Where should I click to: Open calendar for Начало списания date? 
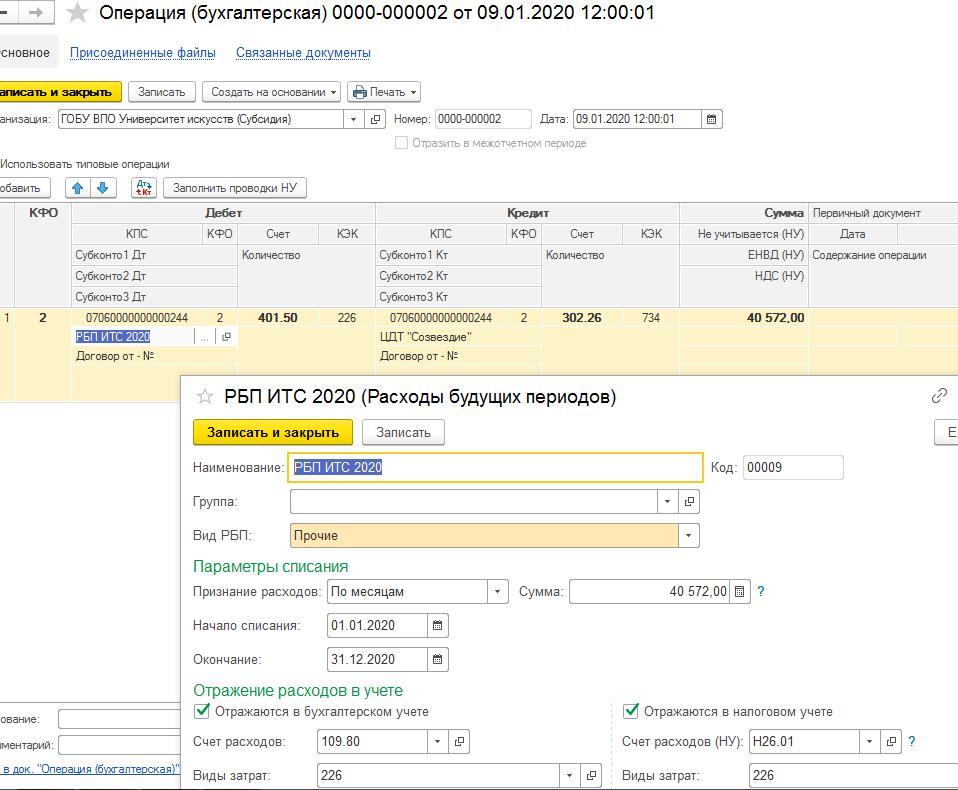[x=438, y=626]
